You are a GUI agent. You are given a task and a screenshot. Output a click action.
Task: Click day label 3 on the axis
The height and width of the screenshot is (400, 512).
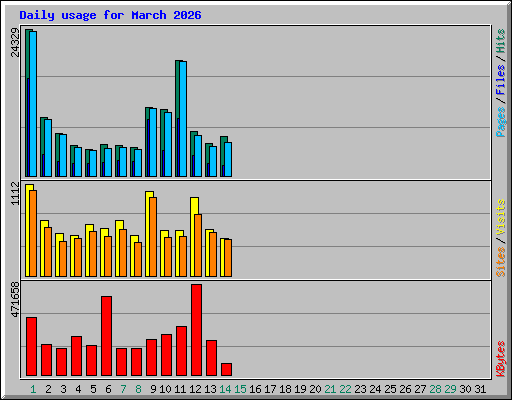point(63,389)
